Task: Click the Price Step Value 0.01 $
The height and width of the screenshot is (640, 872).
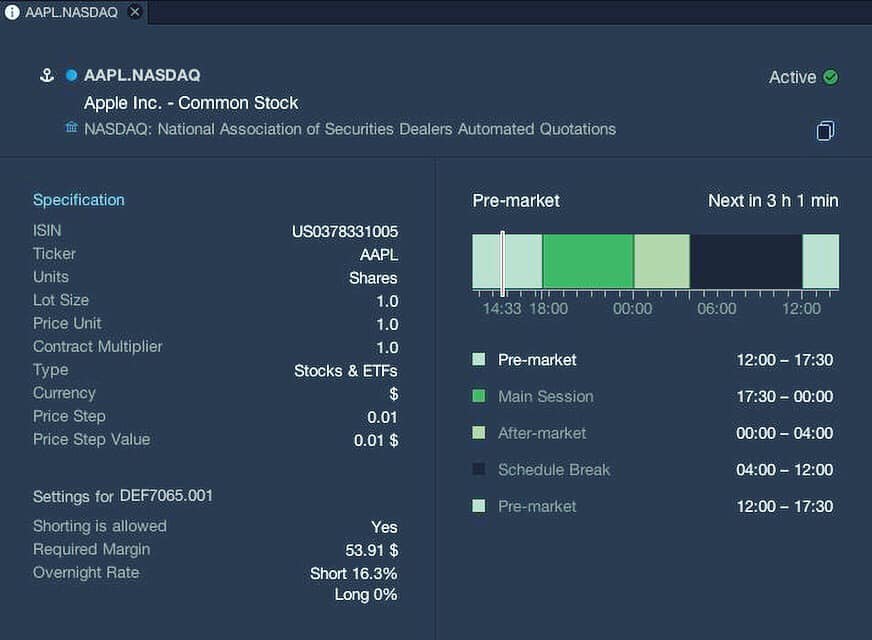Action: coord(376,440)
